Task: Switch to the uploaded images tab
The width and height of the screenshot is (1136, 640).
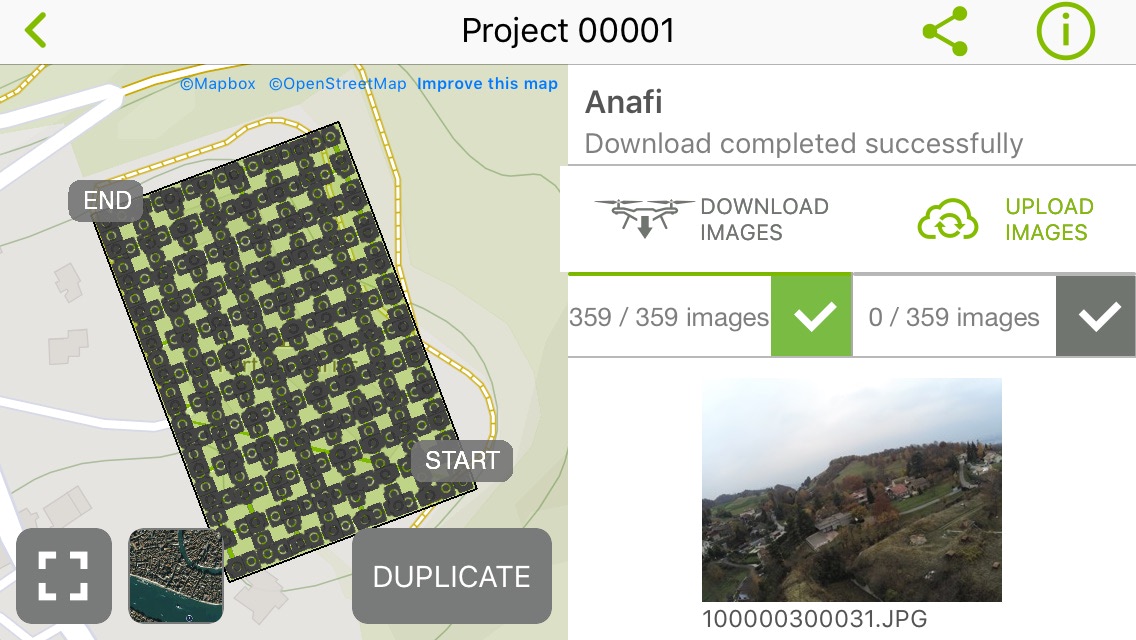Action: pos(953,316)
